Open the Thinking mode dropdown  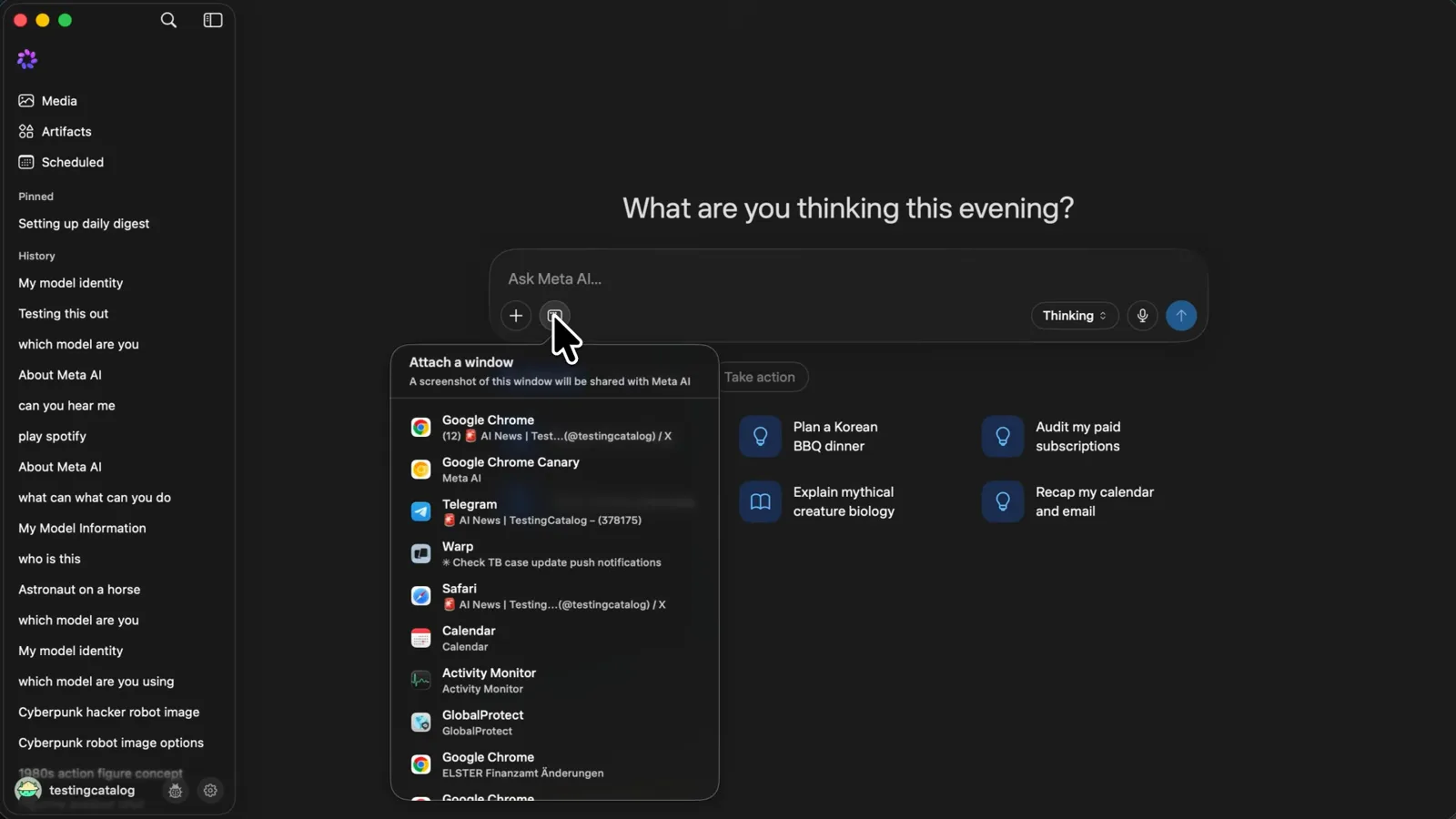pyautogui.click(x=1075, y=316)
